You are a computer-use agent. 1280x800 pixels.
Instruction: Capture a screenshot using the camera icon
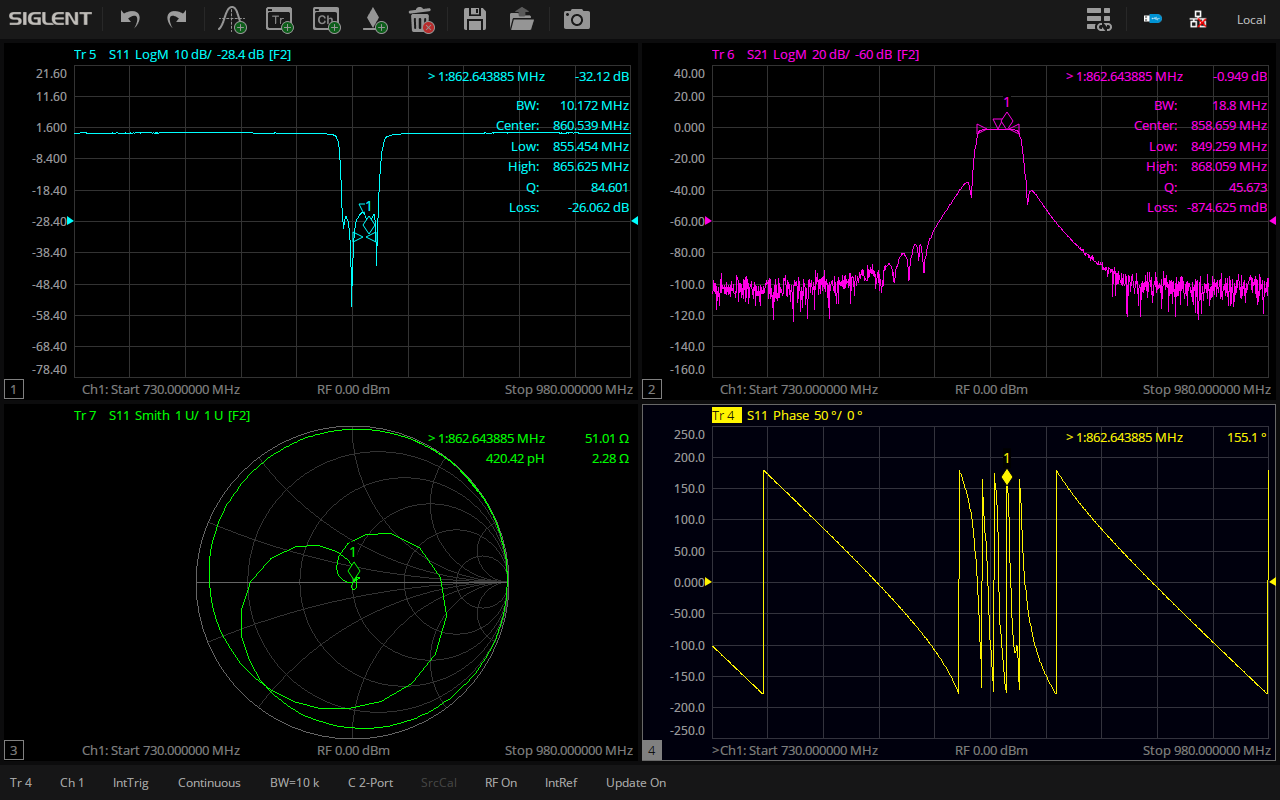click(x=575, y=19)
